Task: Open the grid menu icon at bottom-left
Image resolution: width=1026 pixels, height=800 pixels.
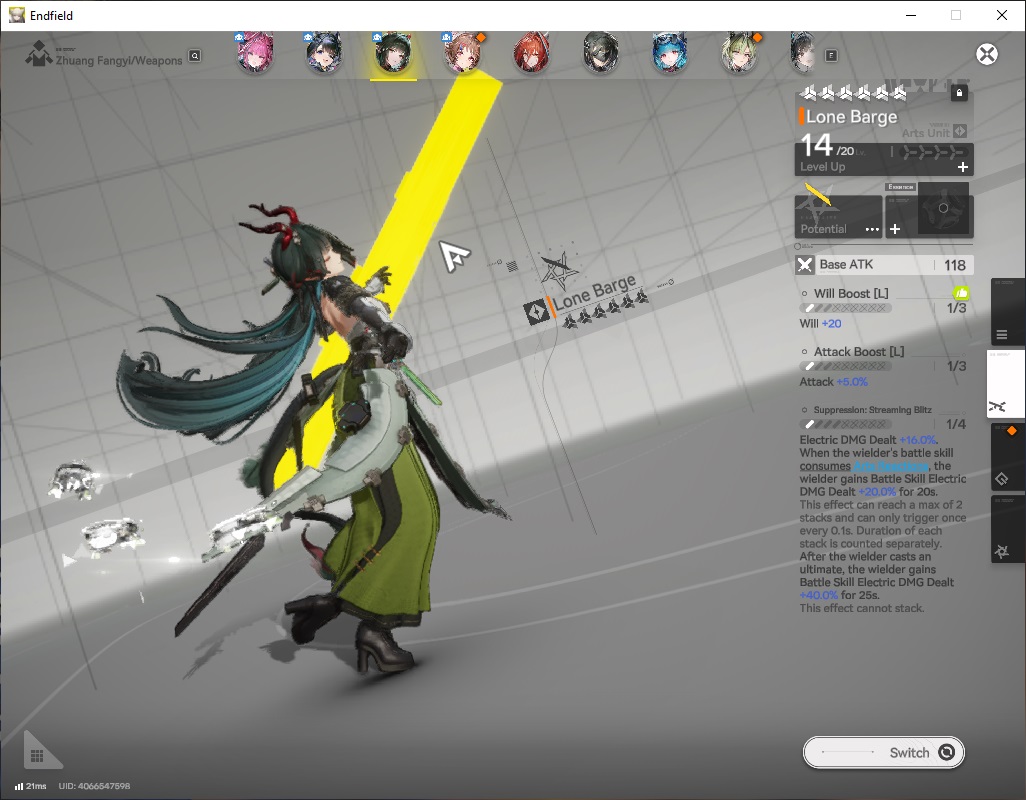Action: click(37, 756)
